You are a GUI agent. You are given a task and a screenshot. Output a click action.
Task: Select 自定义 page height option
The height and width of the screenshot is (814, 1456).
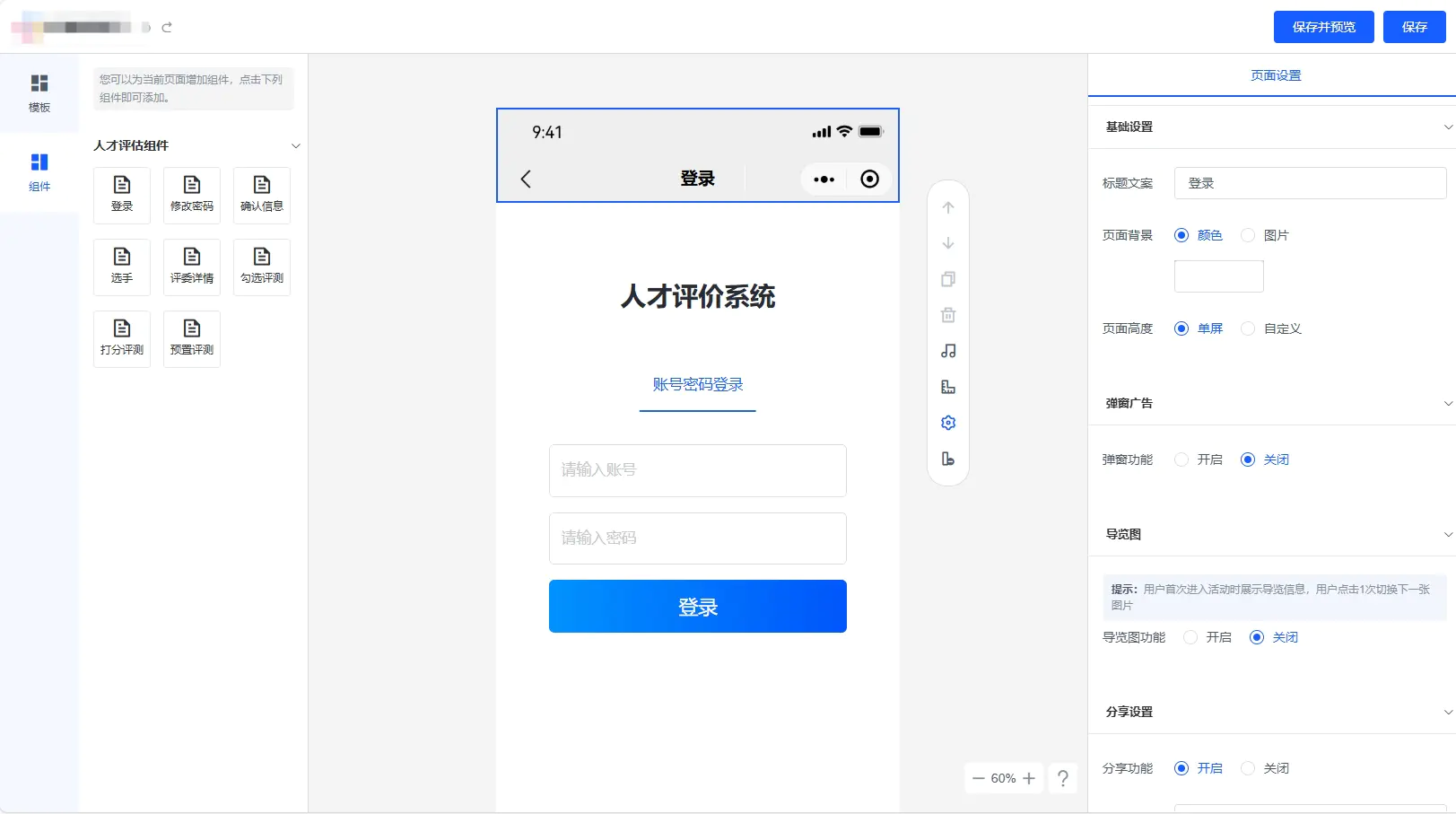click(x=1248, y=328)
